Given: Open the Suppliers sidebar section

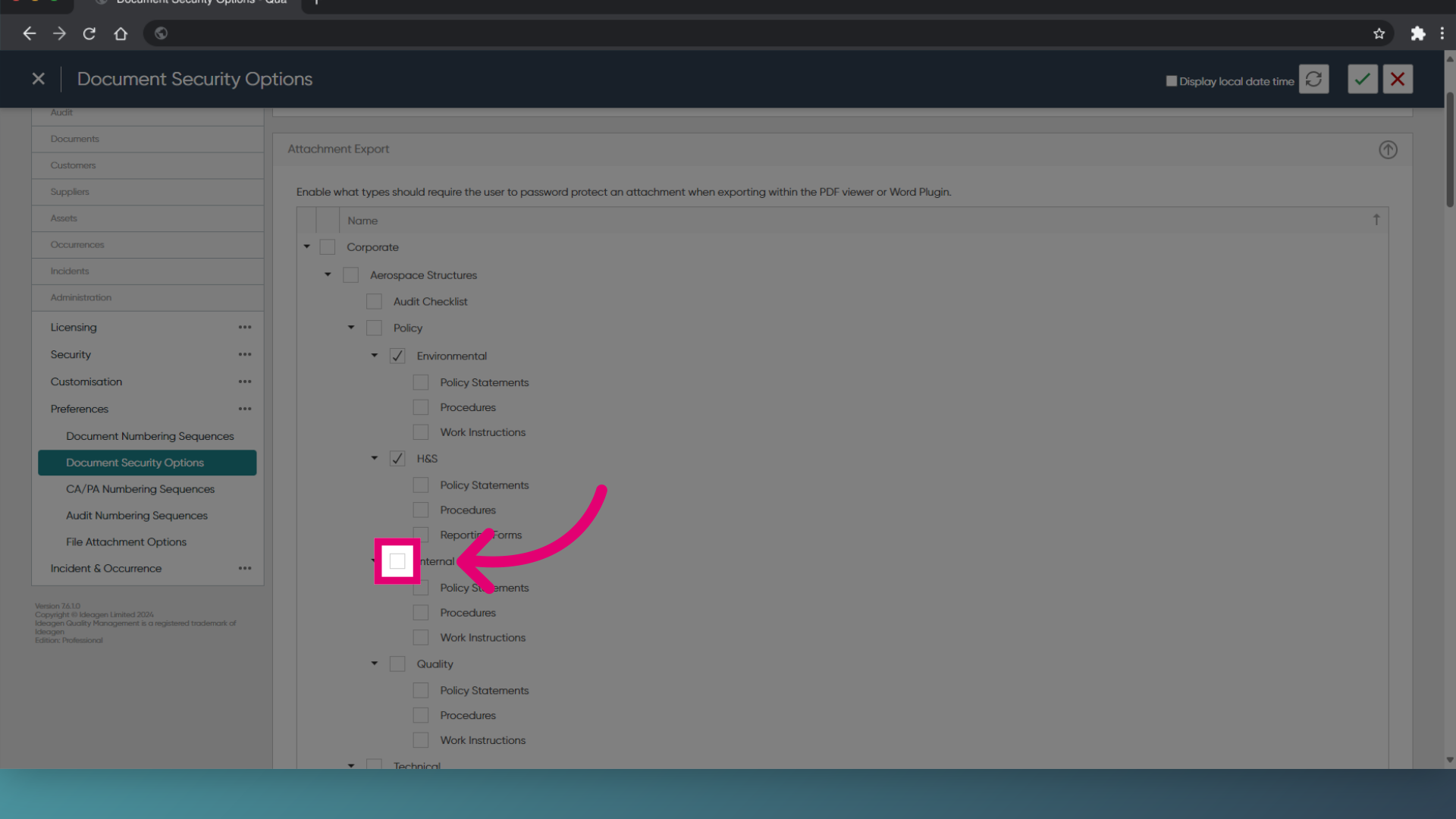Looking at the screenshot, I should [x=148, y=192].
